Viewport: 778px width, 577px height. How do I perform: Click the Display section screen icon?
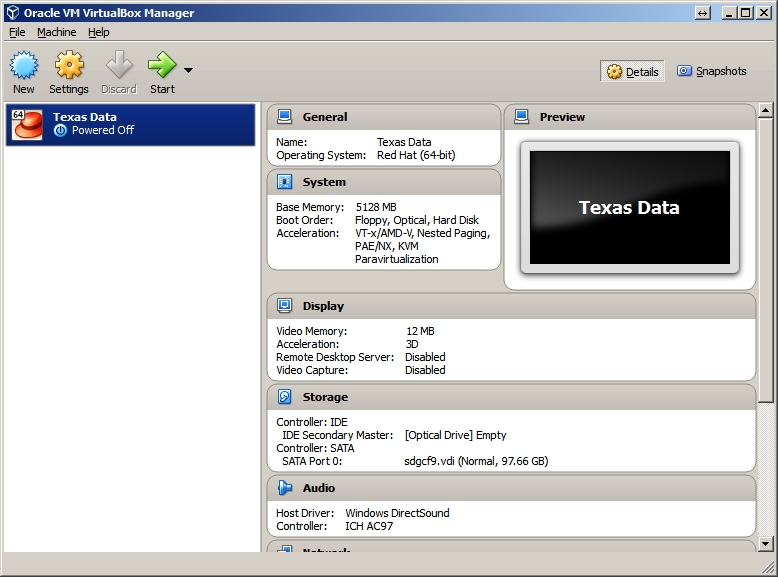click(284, 306)
